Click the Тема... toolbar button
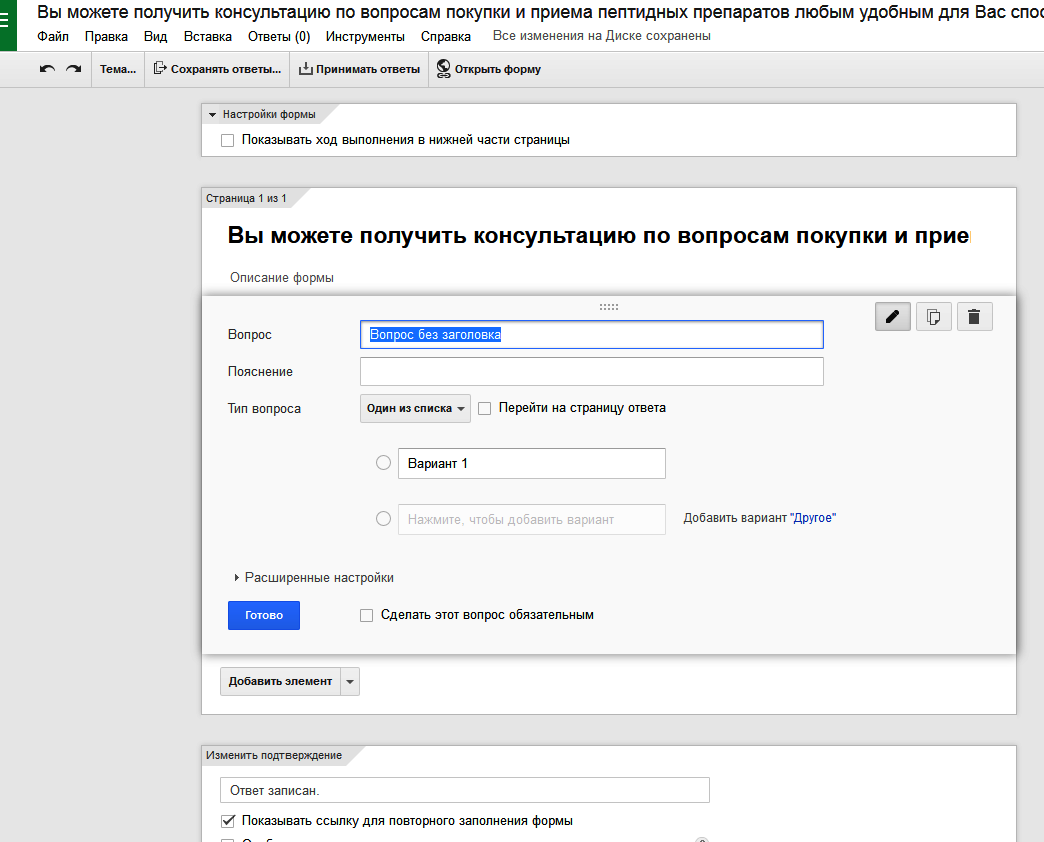Image resolution: width=1044 pixels, height=842 pixels. point(118,69)
